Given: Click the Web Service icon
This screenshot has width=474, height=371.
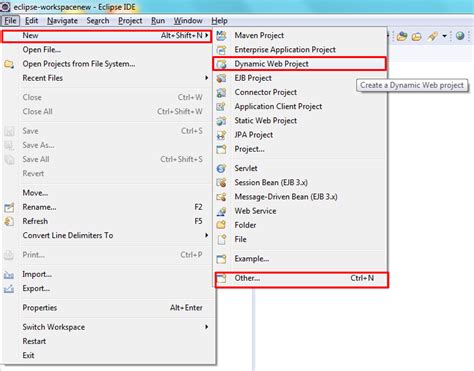Looking at the screenshot, I should (221, 211).
